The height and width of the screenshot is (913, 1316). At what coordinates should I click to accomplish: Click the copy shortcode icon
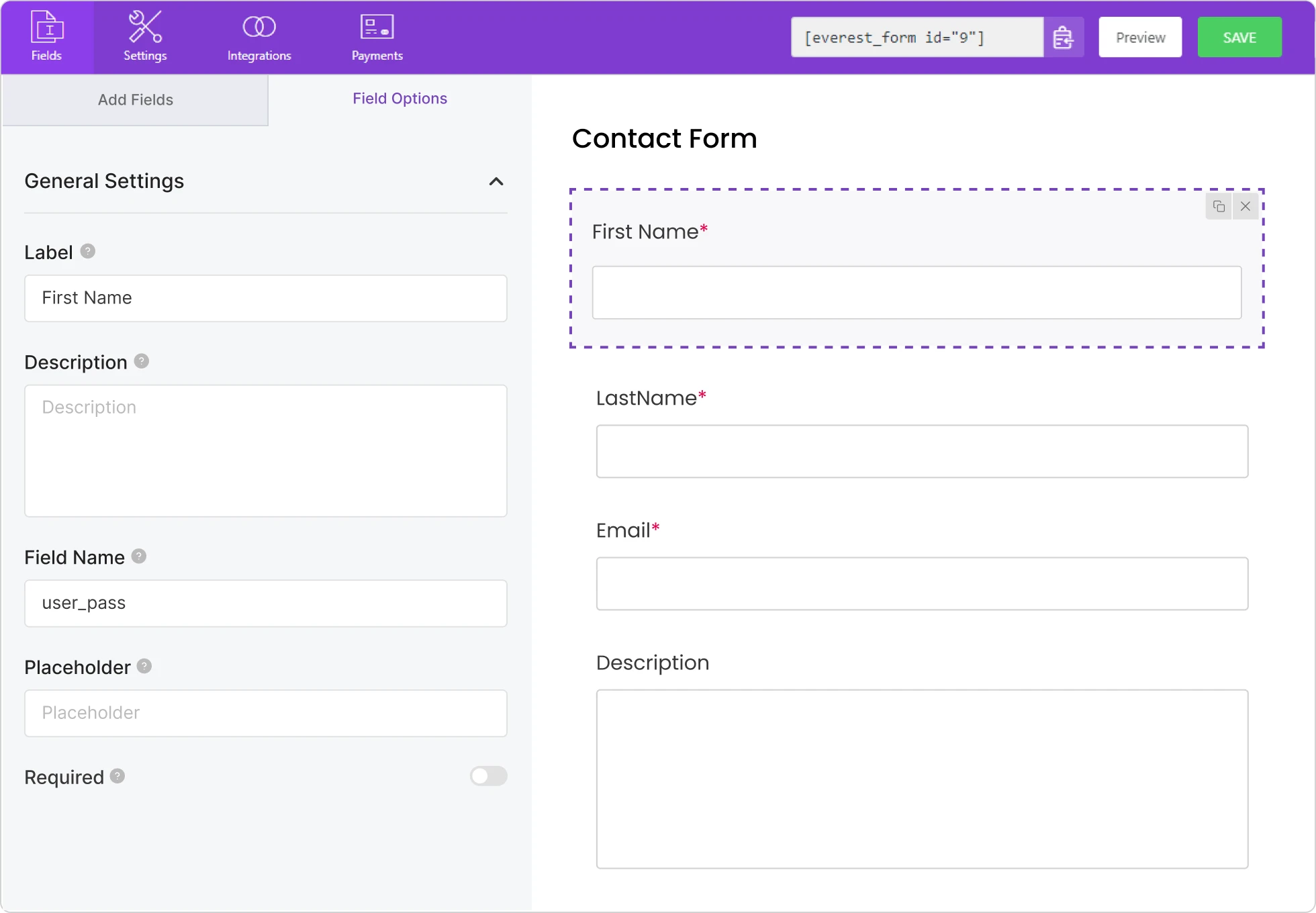pyautogui.click(x=1063, y=37)
